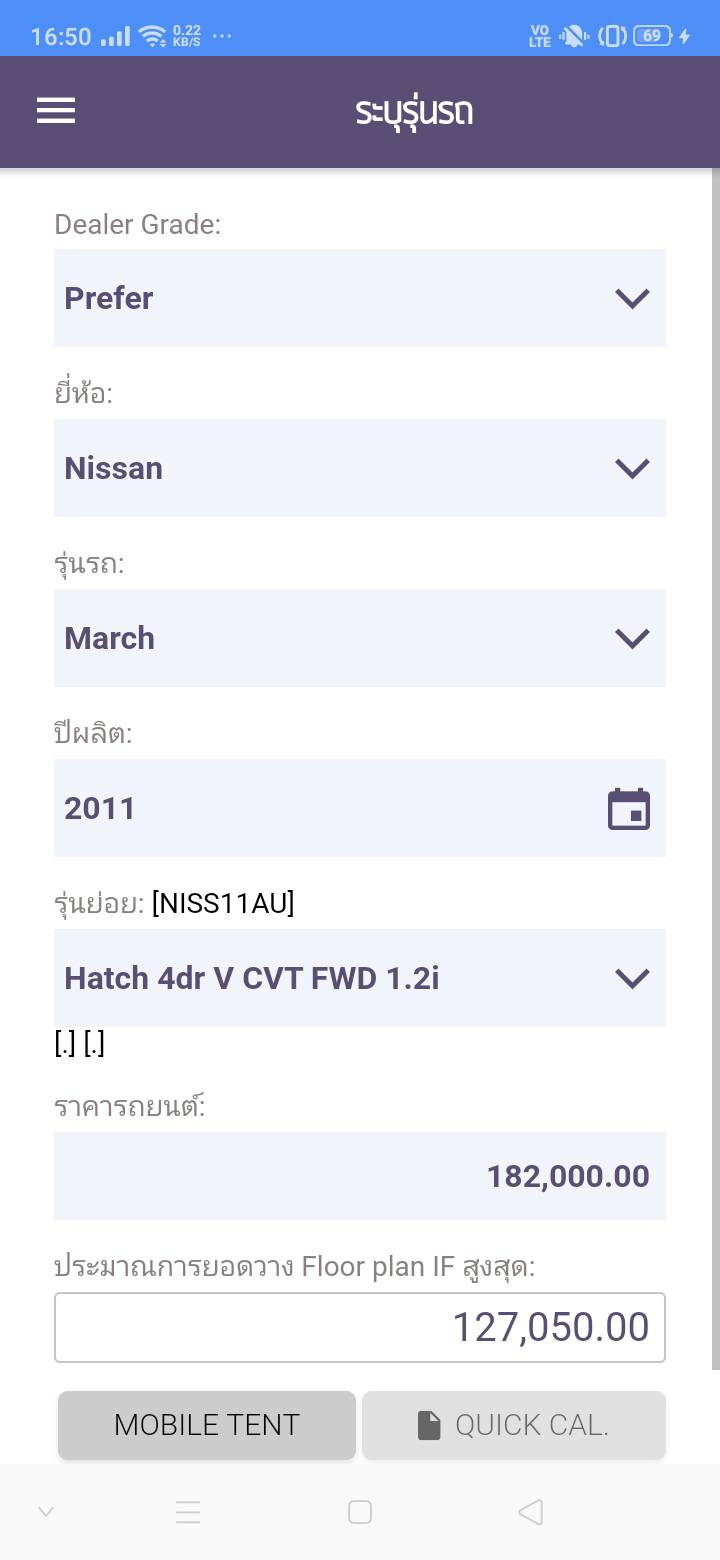Tap the hide keyboard chevron in nav bar
Viewport: 720px width, 1560px height.
tap(46, 1512)
